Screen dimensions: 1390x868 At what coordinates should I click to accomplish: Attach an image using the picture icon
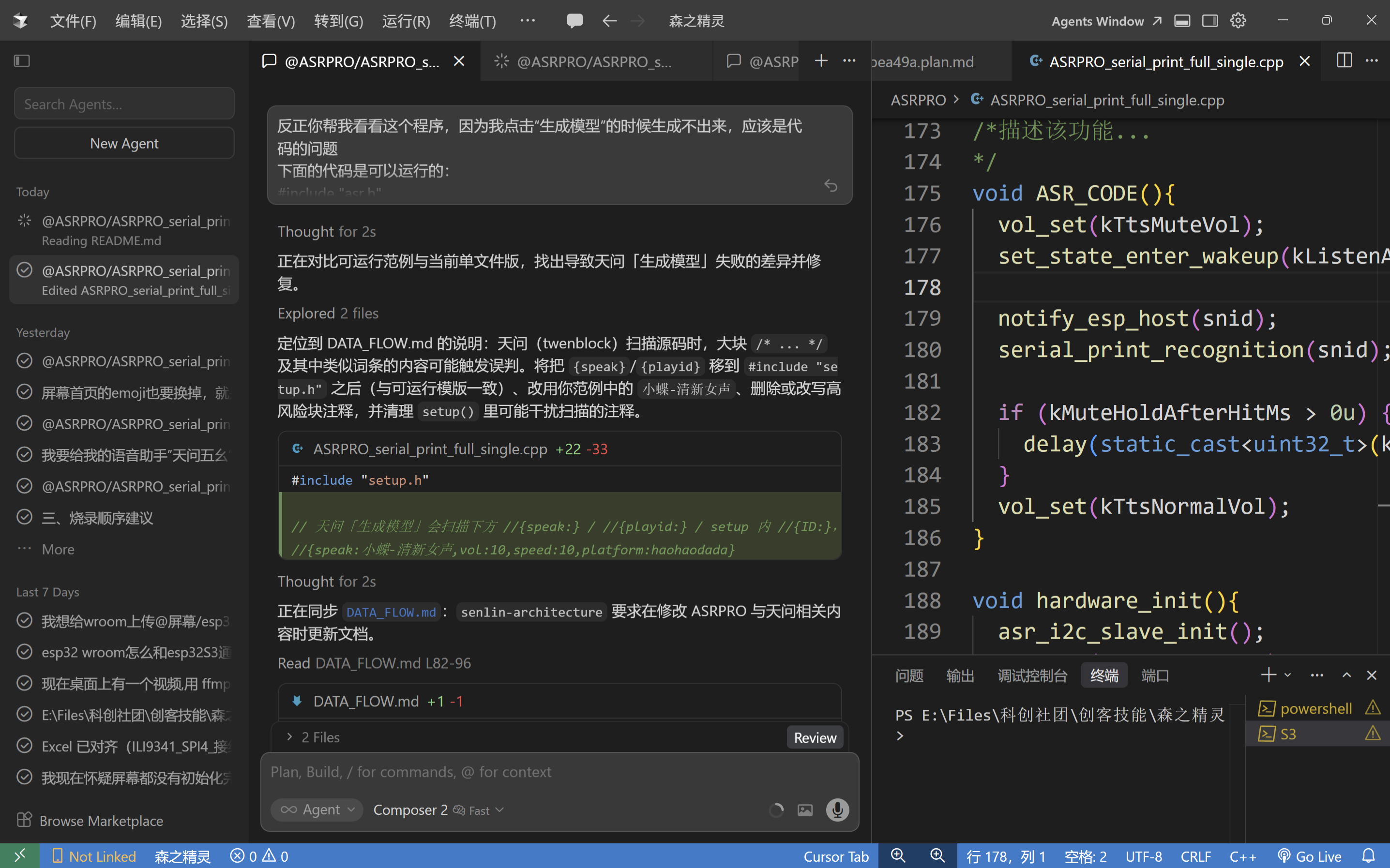pos(805,810)
